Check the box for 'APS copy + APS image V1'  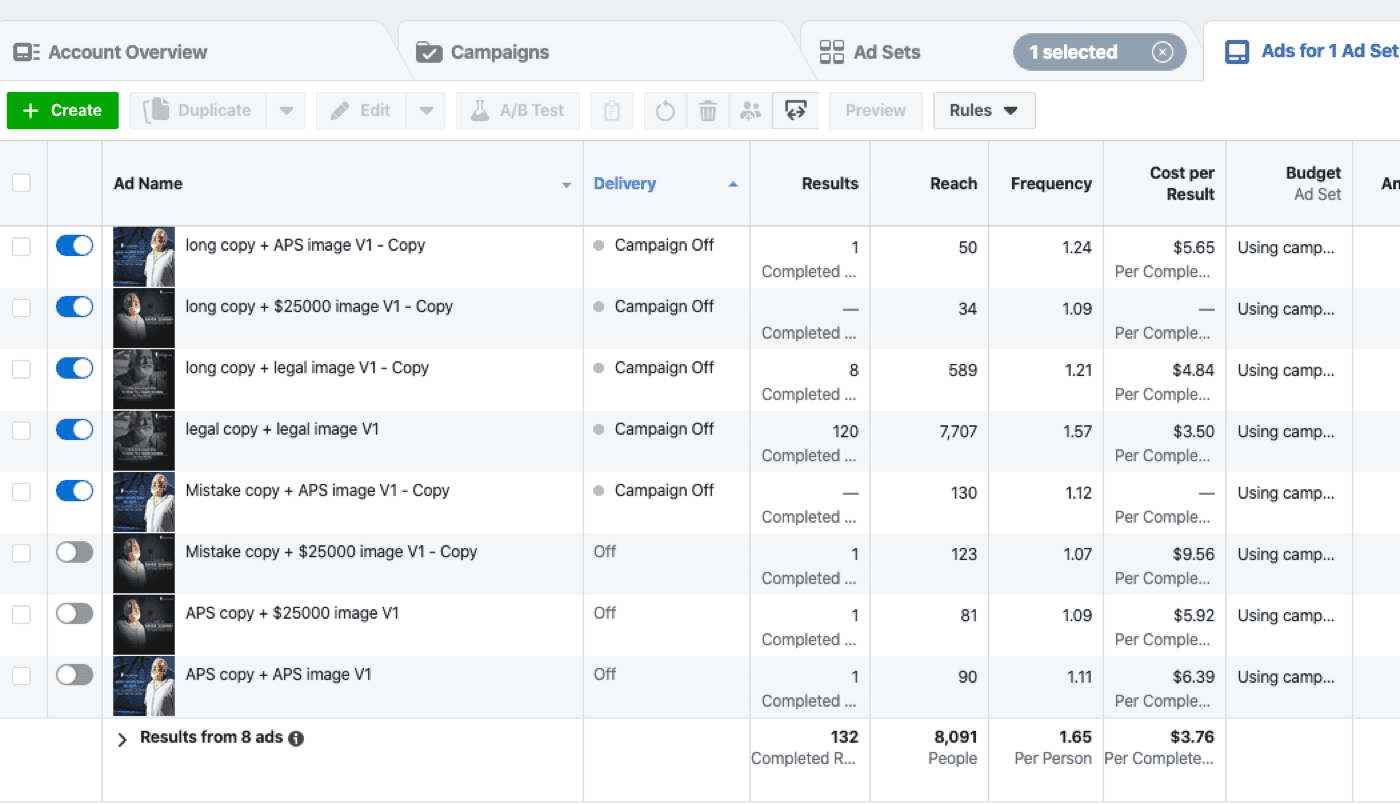click(21, 676)
